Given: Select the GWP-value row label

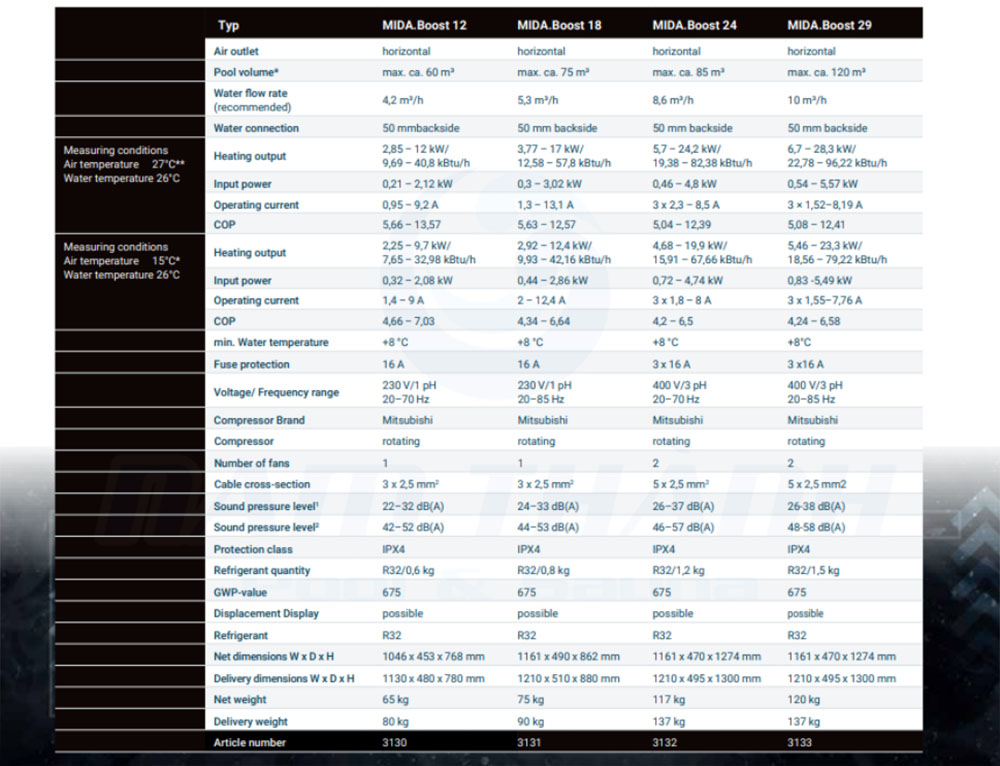Looking at the screenshot, I should pyautogui.click(x=240, y=592).
